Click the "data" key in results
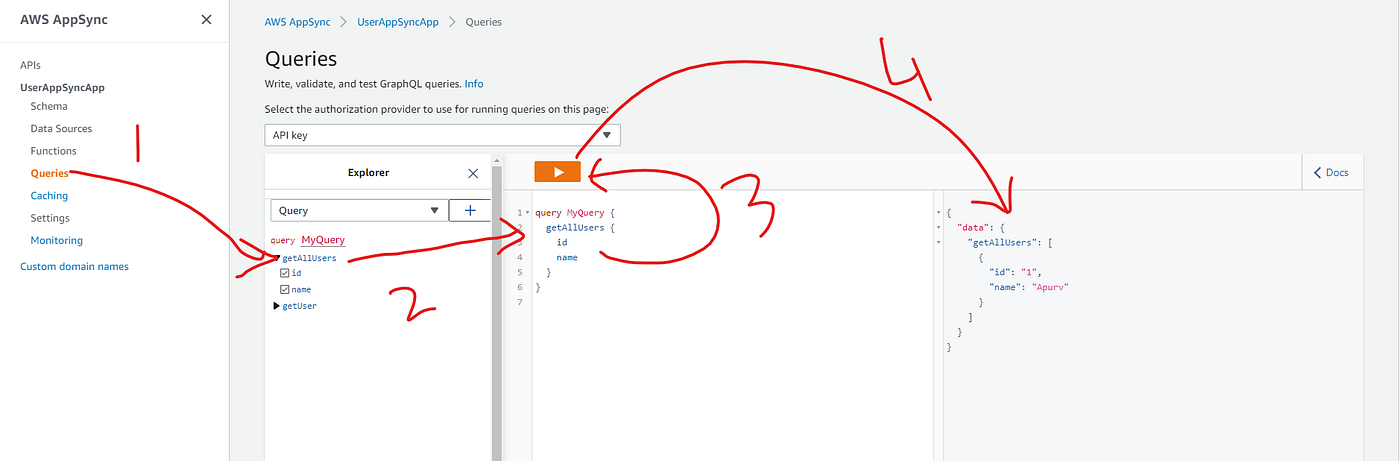 coord(973,227)
